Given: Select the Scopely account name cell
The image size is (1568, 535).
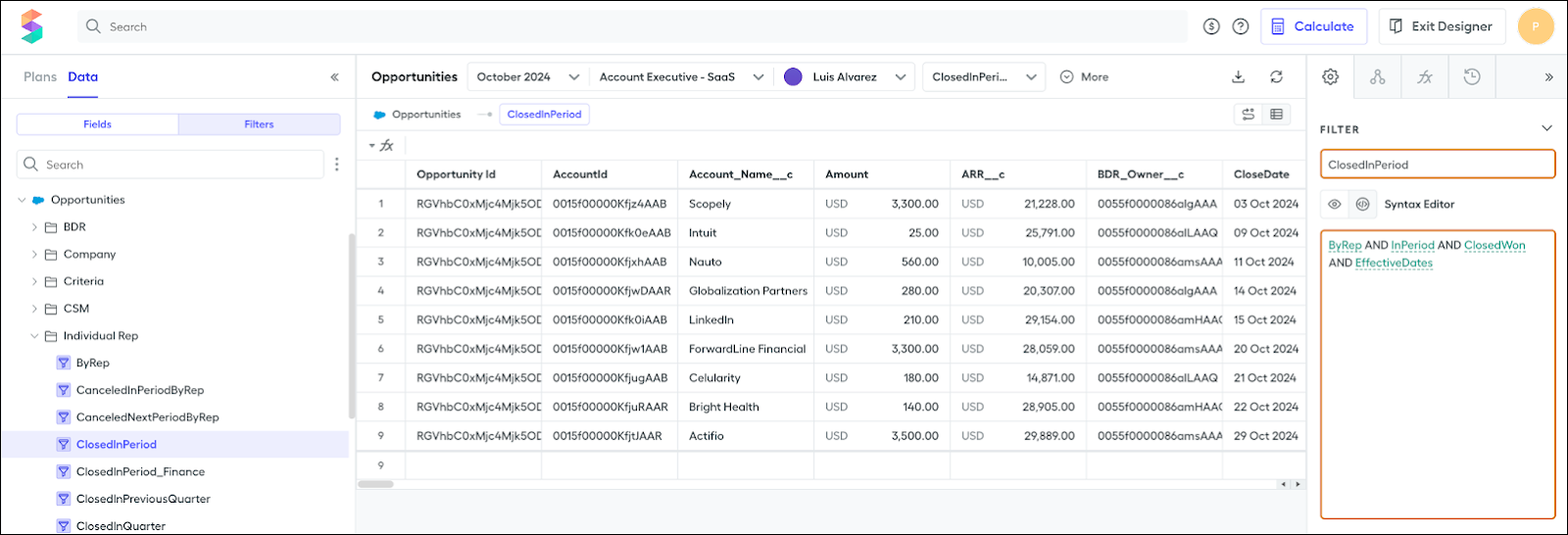Looking at the screenshot, I should click(746, 204).
